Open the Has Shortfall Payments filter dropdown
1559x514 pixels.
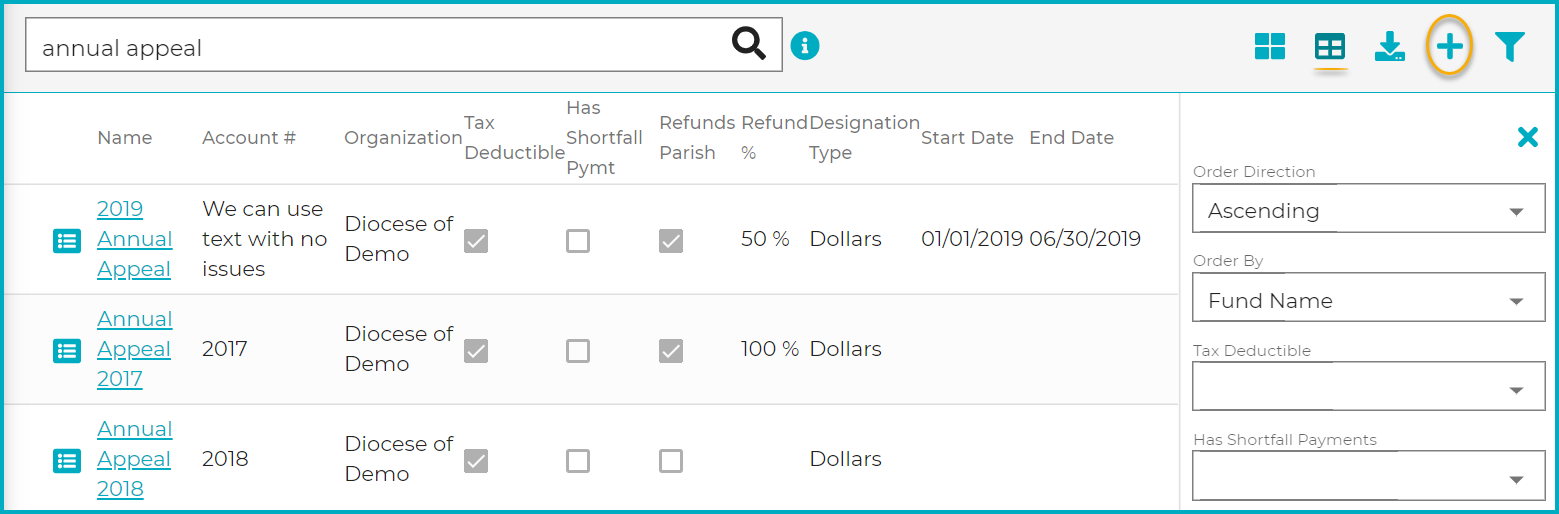[x=1369, y=475]
